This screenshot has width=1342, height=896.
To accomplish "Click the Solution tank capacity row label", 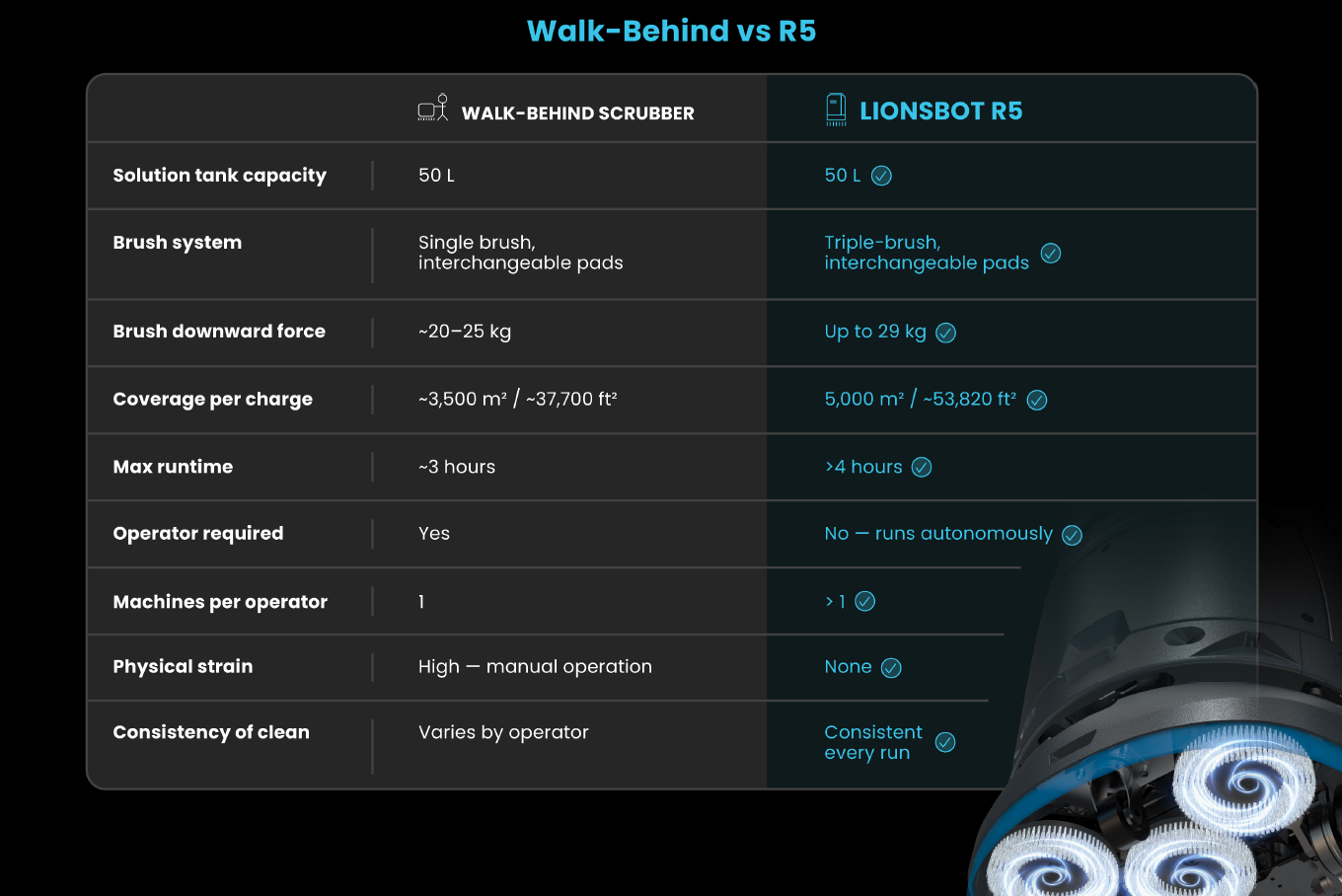I will tap(219, 176).
